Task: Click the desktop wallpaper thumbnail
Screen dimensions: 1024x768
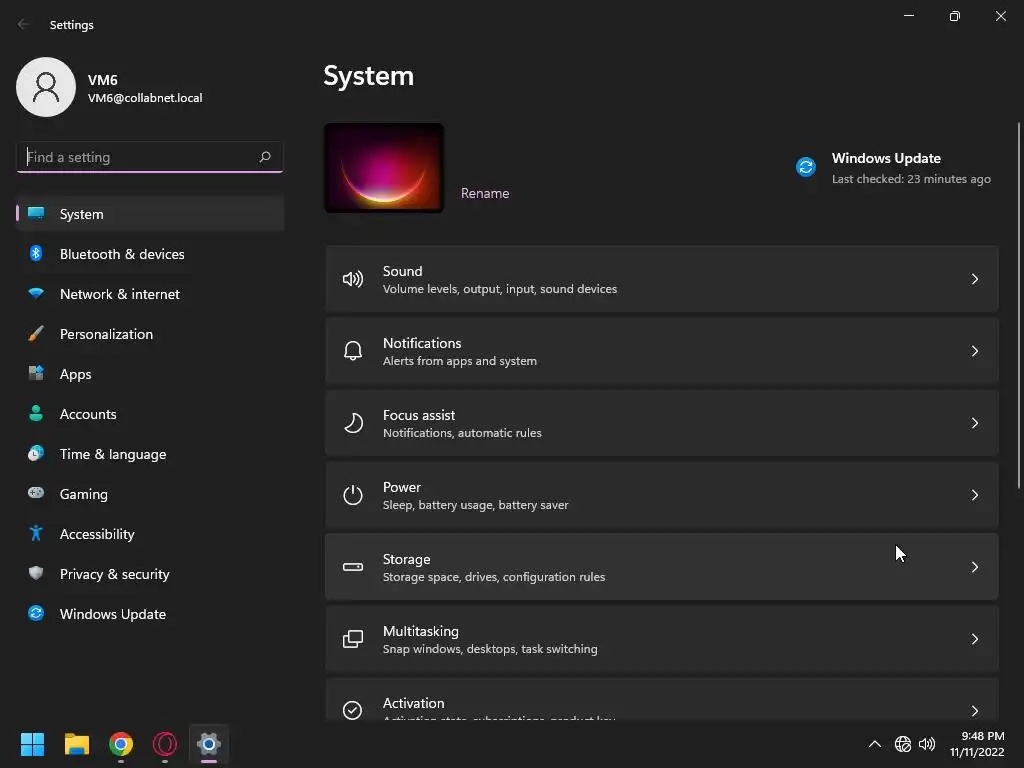Action: tap(384, 168)
